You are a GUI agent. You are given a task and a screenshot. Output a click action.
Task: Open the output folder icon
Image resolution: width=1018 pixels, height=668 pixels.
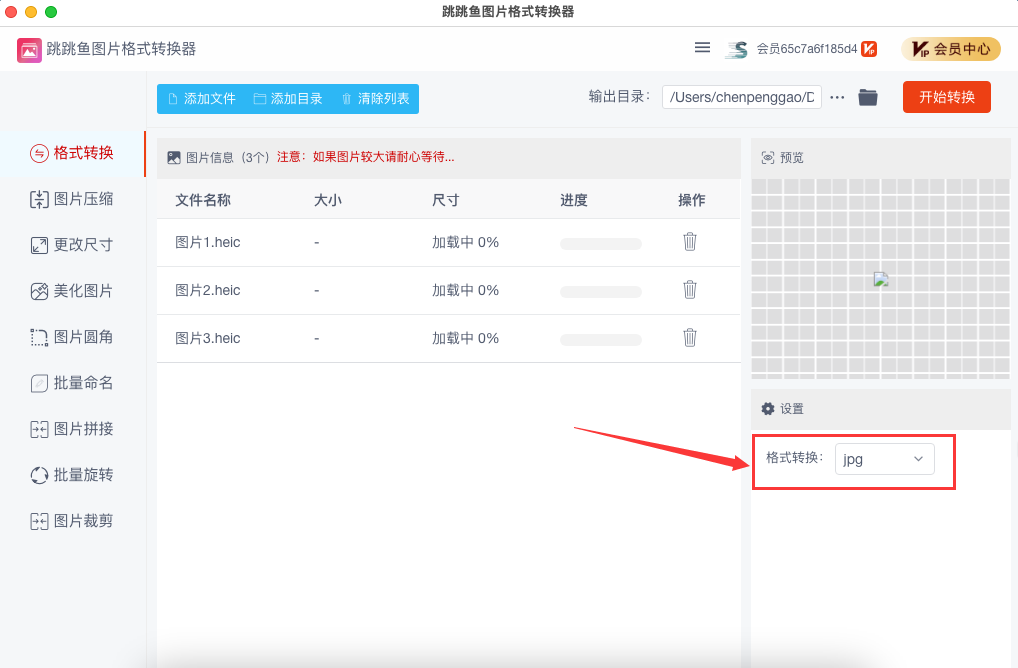coord(867,97)
